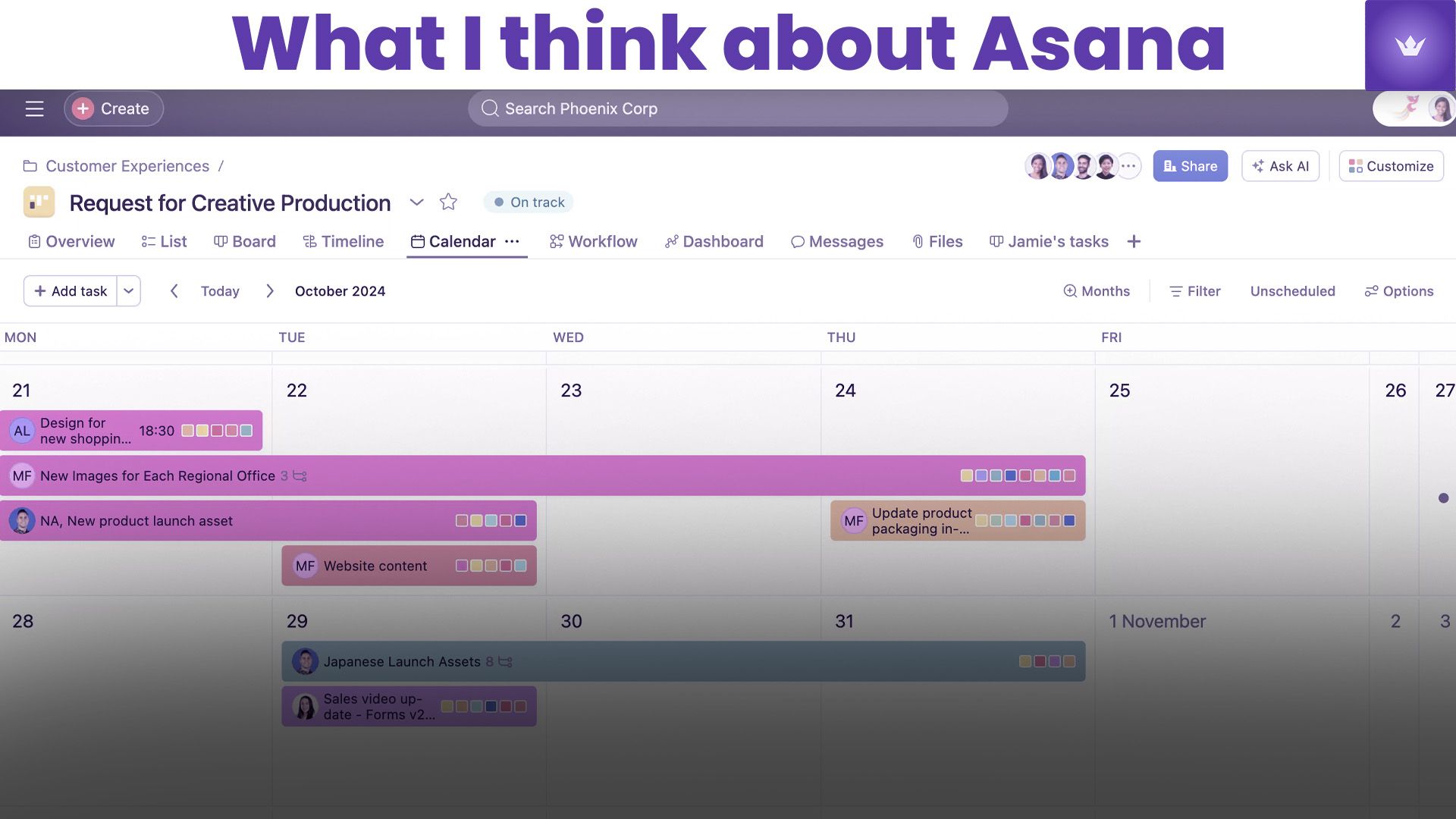Open Sales video update task
This screenshot has width=1456, height=819.
click(409, 706)
